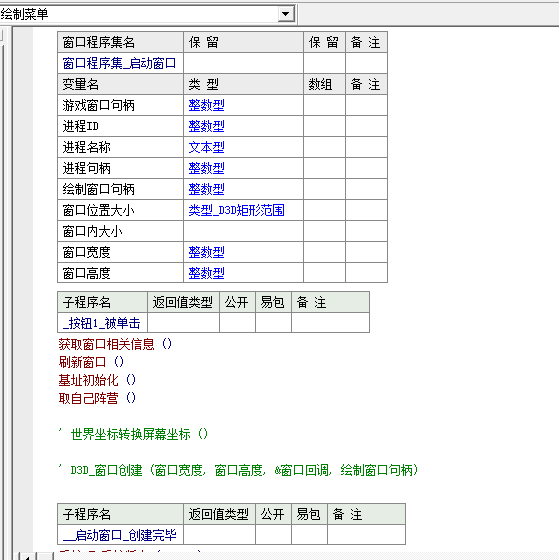Click the 数组 column header
559x560 pixels.
(324, 85)
